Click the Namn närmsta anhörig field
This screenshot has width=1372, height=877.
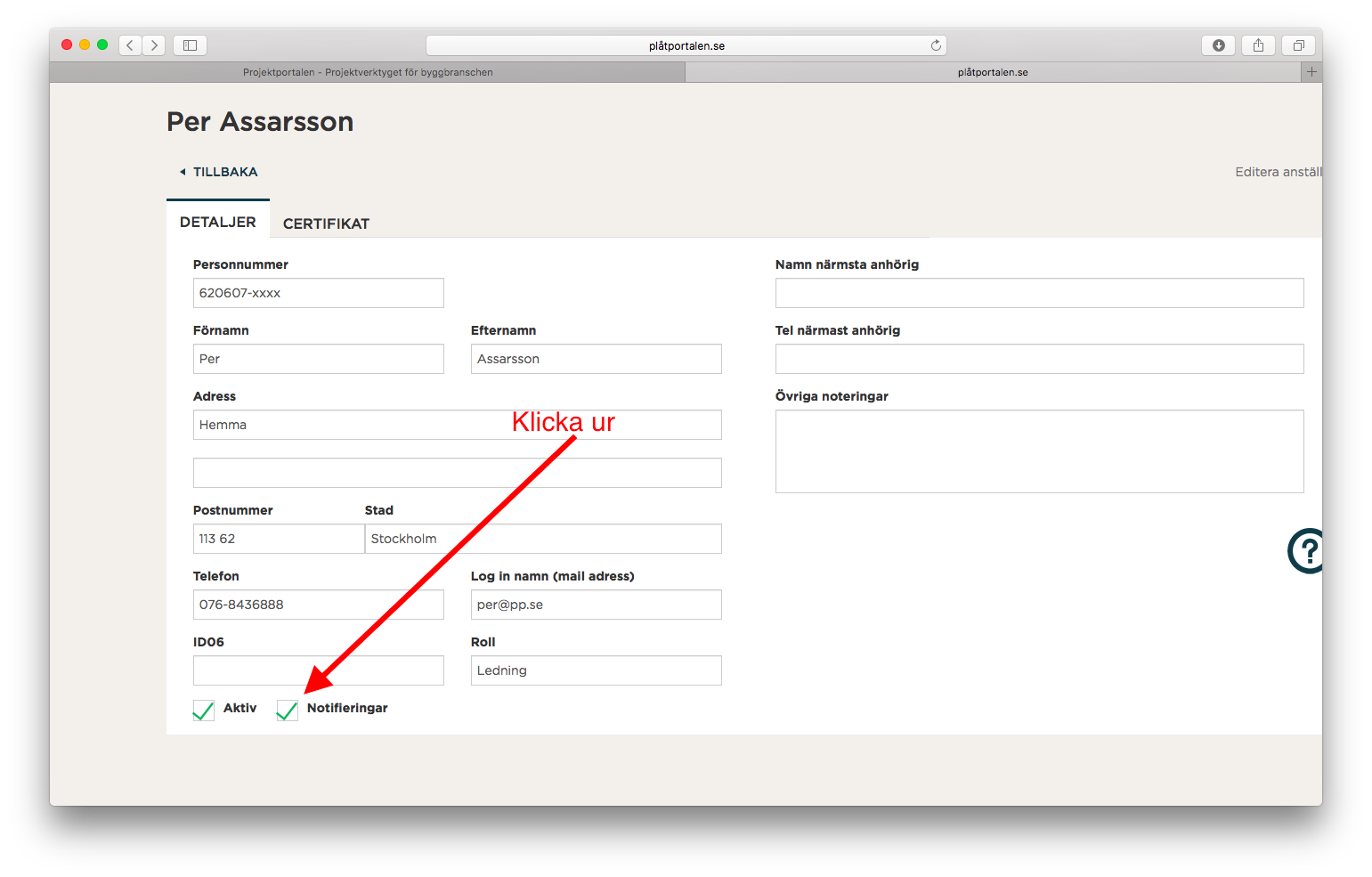[x=1040, y=293]
